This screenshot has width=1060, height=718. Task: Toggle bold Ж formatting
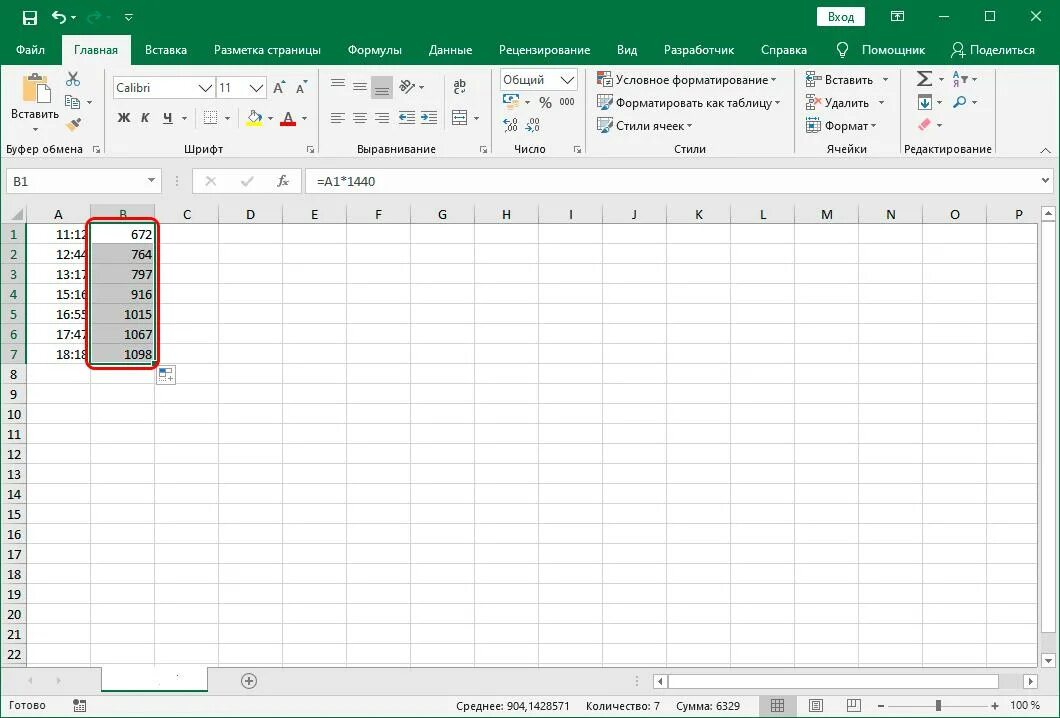tap(124, 118)
